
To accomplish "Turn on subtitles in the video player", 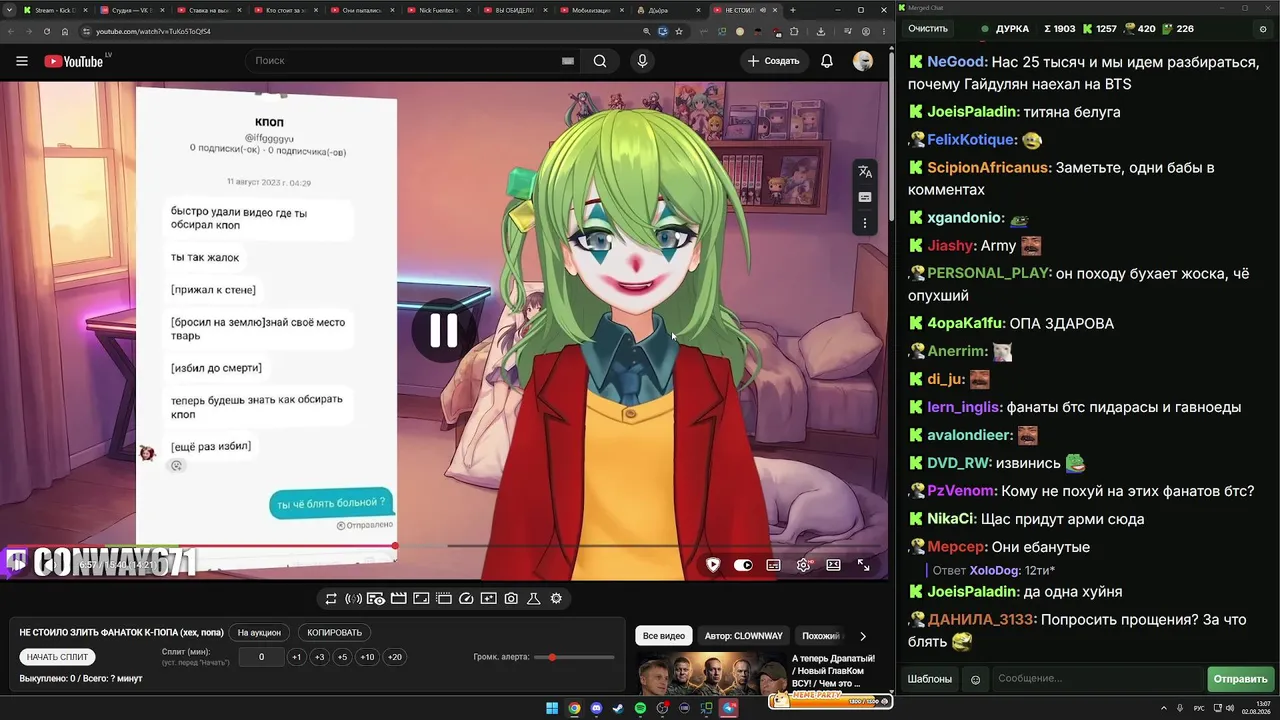I will (773, 565).
